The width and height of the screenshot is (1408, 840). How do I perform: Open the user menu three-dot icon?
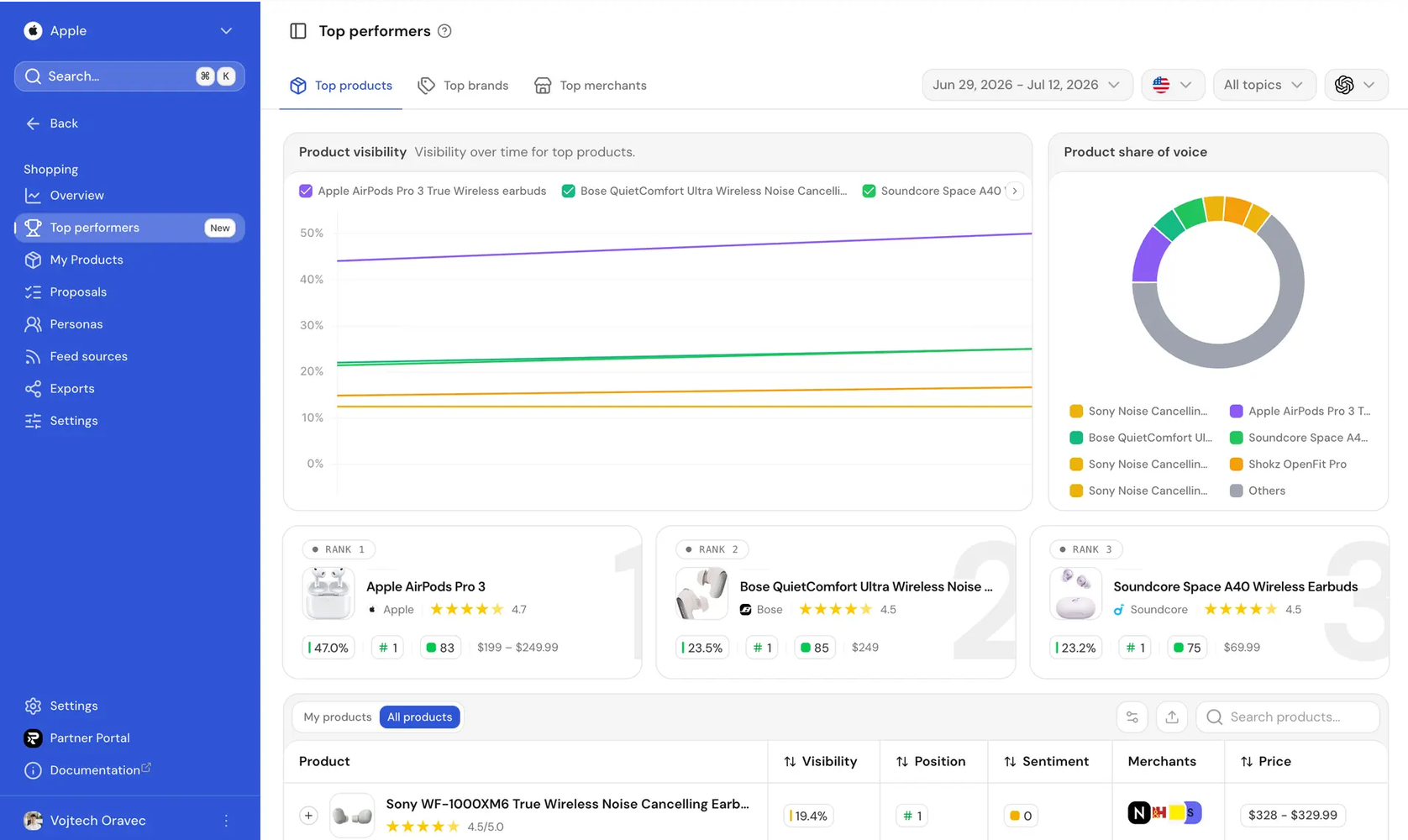coord(226,821)
